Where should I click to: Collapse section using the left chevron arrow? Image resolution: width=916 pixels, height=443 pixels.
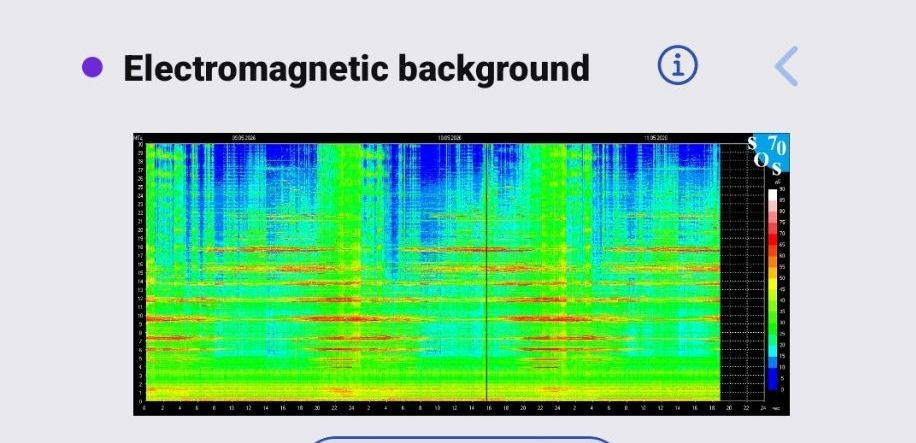786,67
